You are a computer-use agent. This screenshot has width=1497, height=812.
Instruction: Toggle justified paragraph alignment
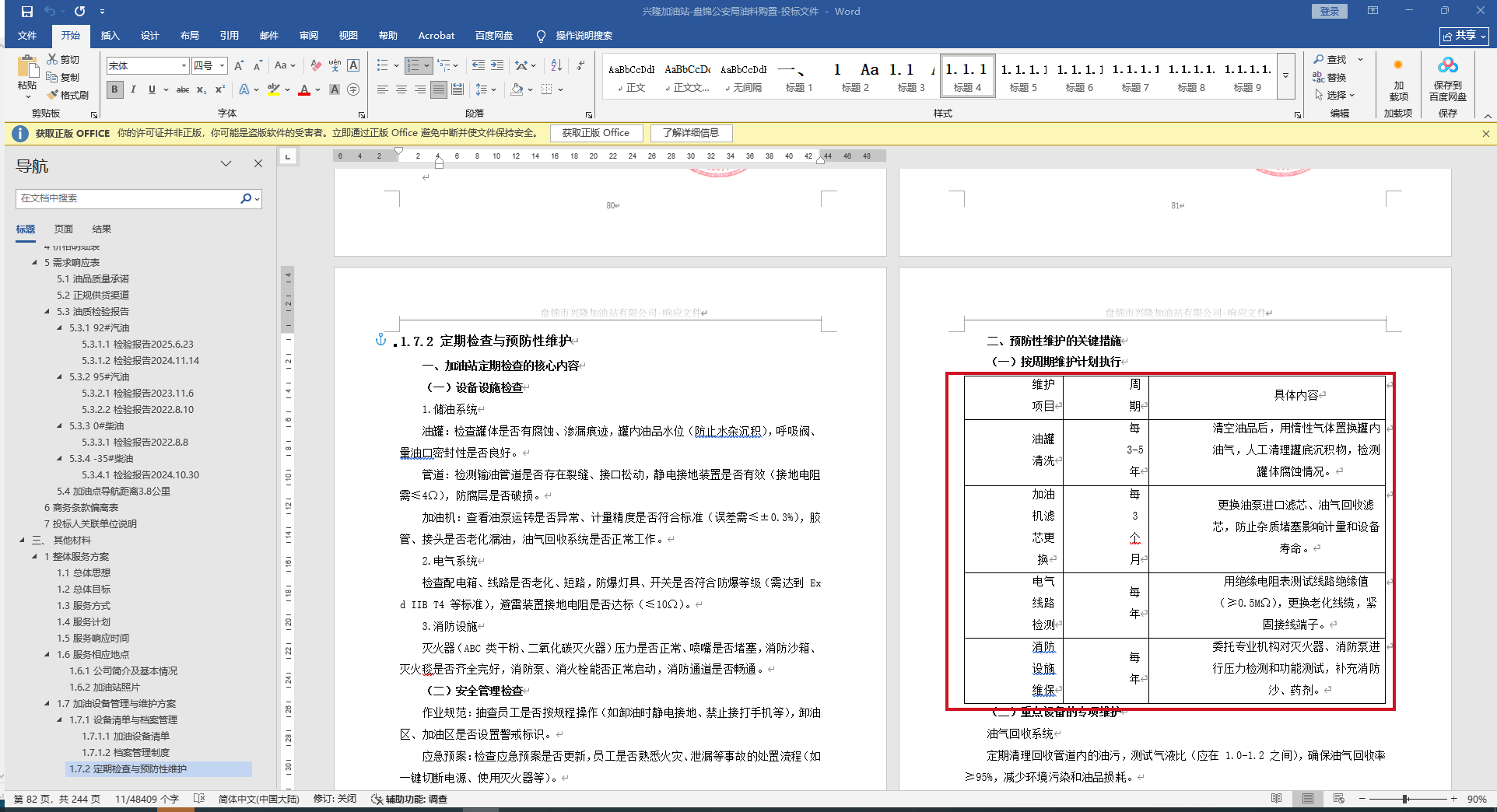click(x=439, y=89)
